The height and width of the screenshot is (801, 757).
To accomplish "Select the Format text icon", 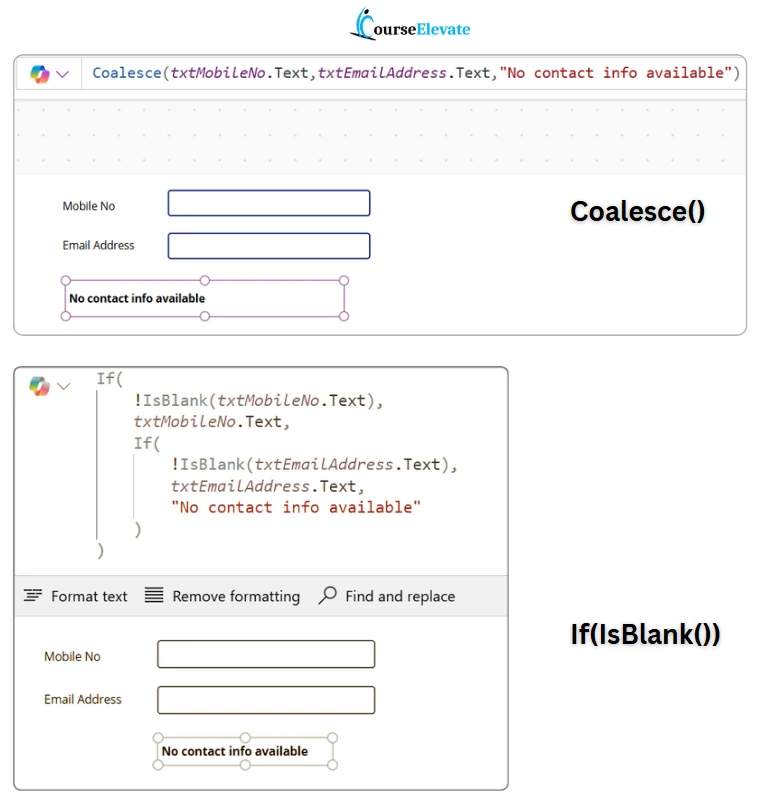I will click(33, 596).
